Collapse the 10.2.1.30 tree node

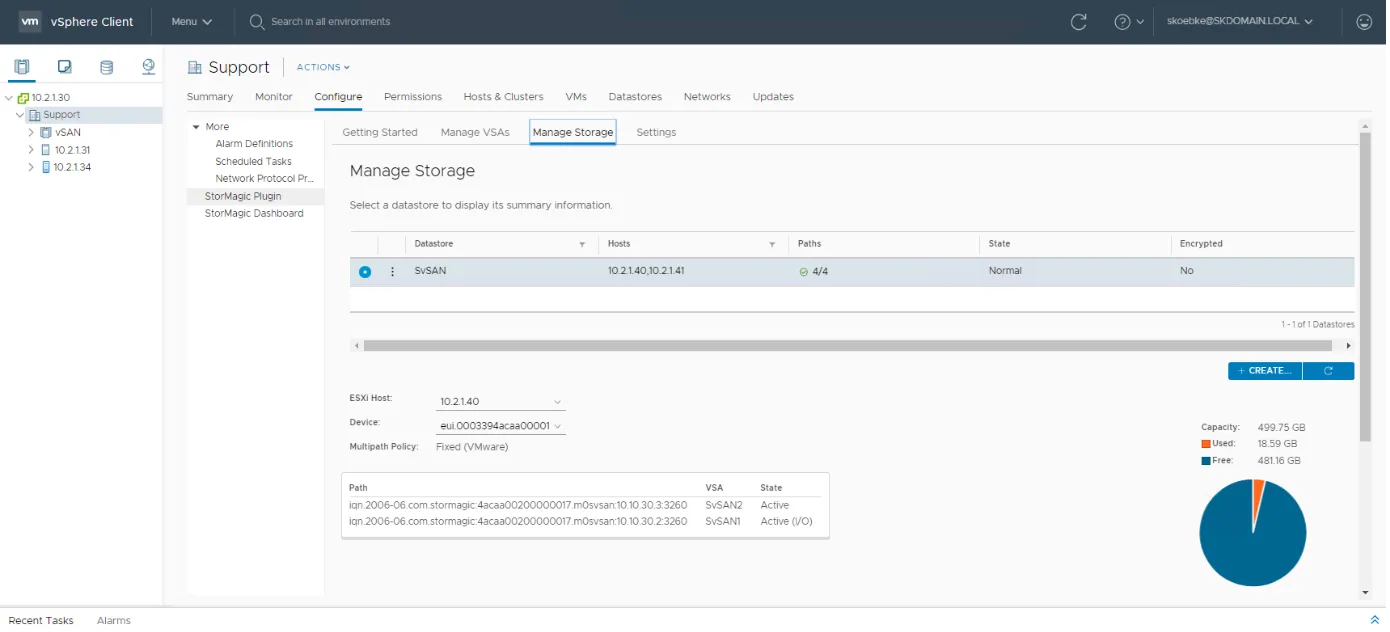coord(10,98)
